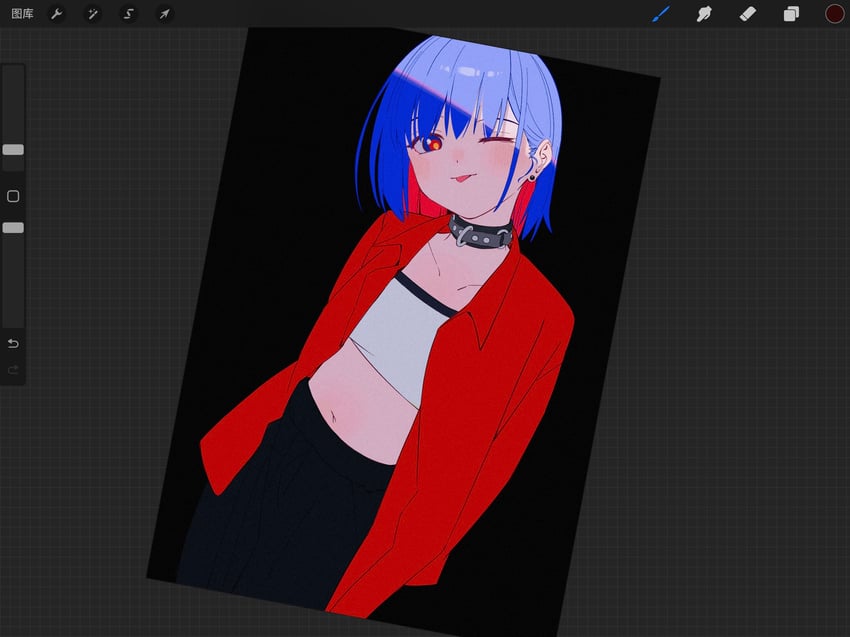Undo the last stroke with the undo arrow
Viewport: 850px width, 637px height.
[x=13, y=344]
